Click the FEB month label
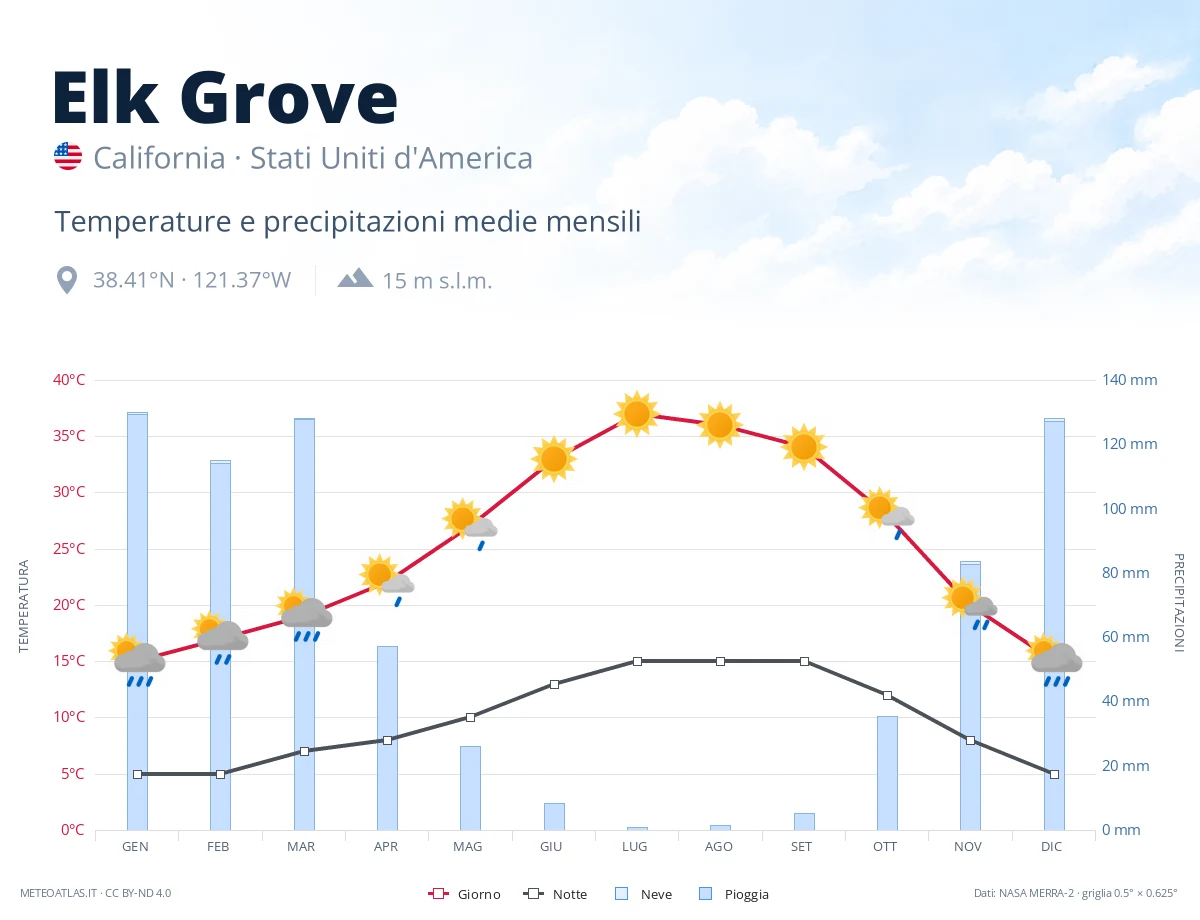1200x920 pixels. pyautogui.click(x=218, y=846)
